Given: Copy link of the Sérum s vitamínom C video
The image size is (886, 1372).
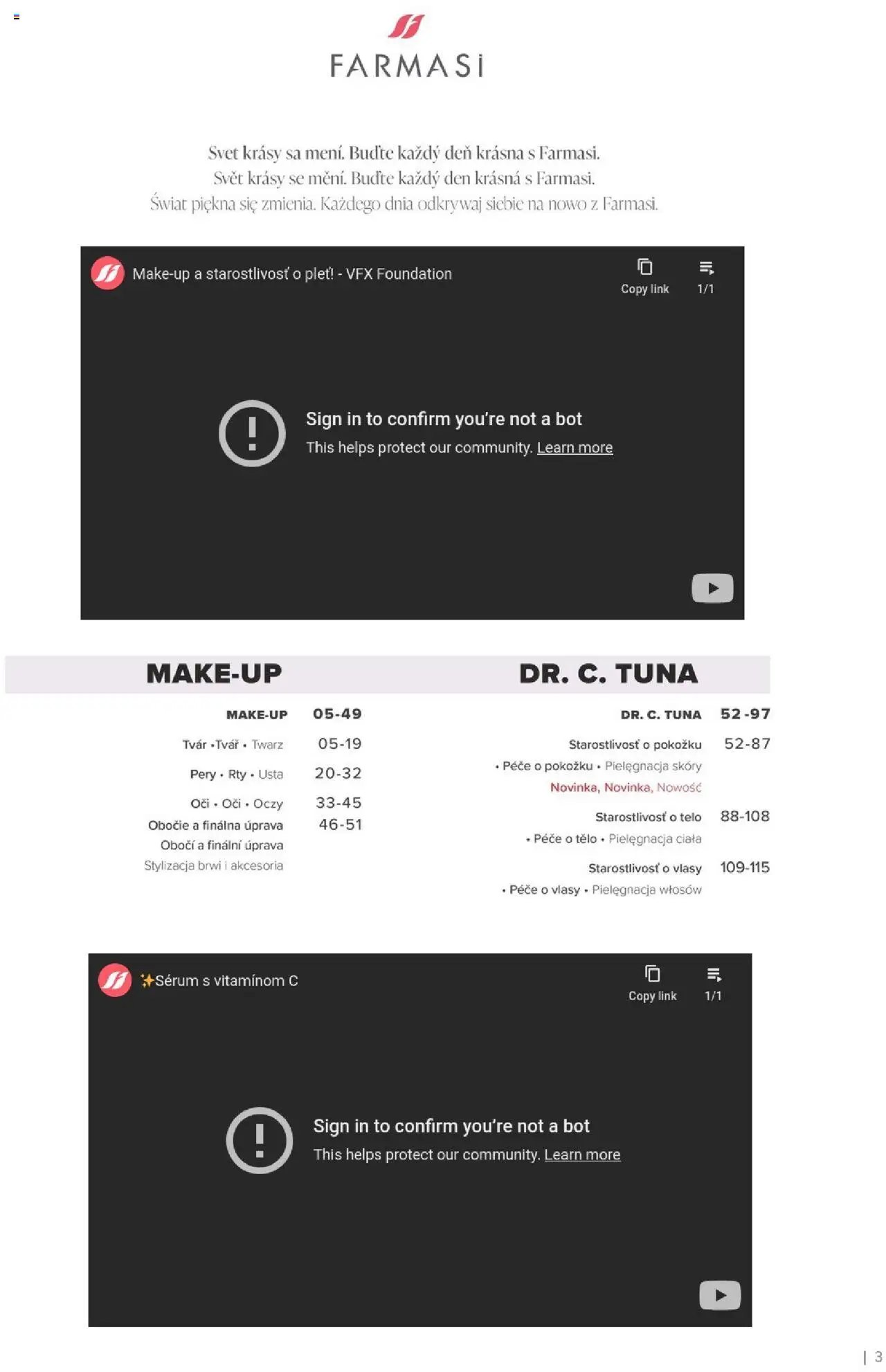Looking at the screenshot, I should click(x=652, y=983).
